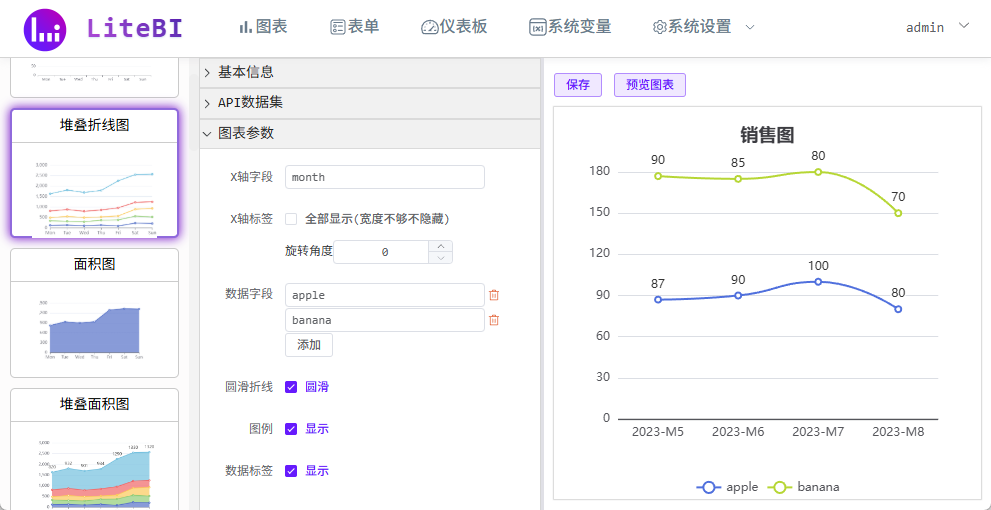
Task: Click the 销售图 chart title
Action: 767,135
